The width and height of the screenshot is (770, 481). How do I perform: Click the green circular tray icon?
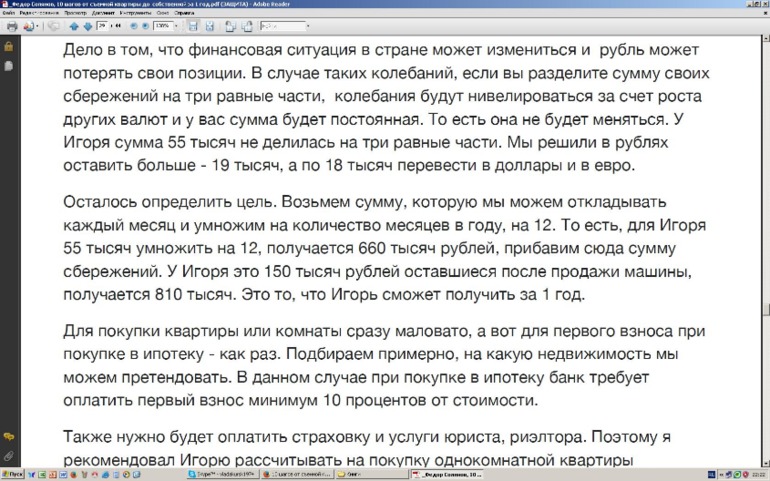point(737,475)
